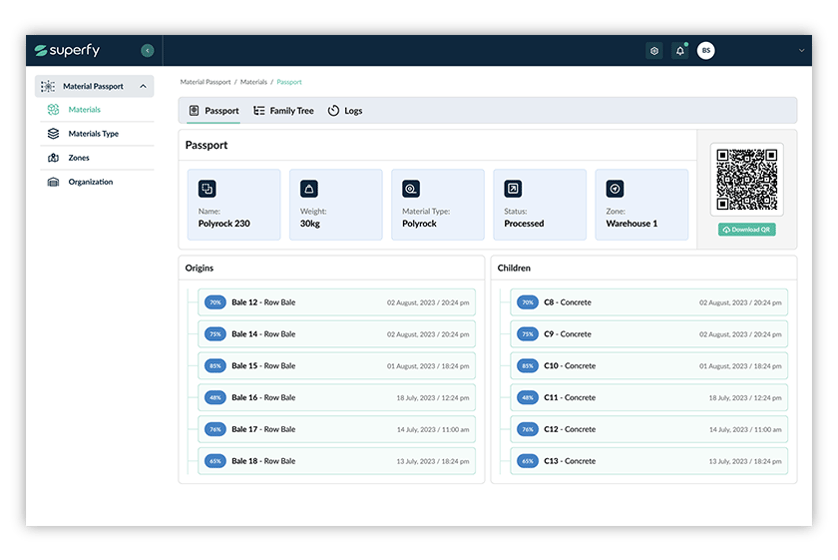Collapse sidebar with the arrow button

click(148, 50)
